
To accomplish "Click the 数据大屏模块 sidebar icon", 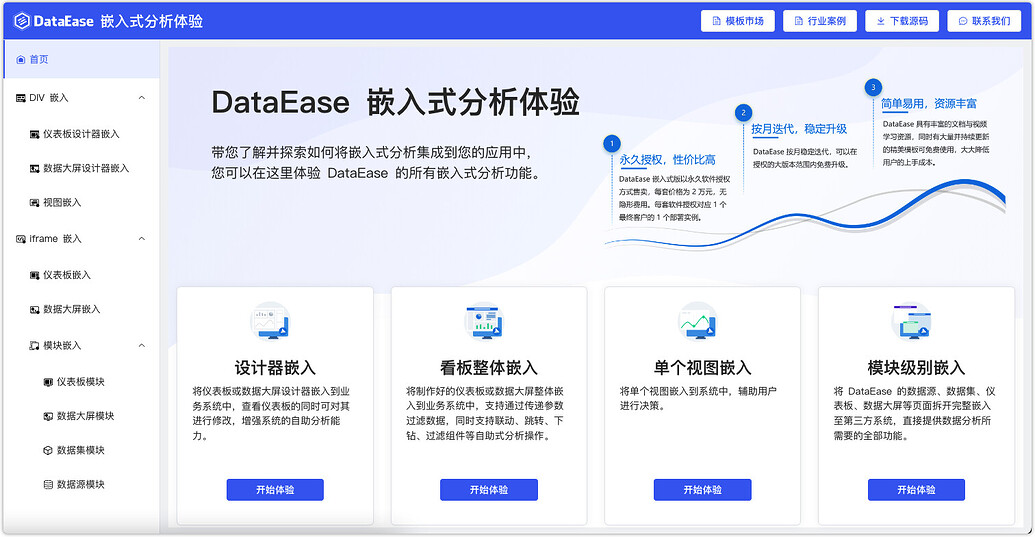I will (x=48, y=416).
